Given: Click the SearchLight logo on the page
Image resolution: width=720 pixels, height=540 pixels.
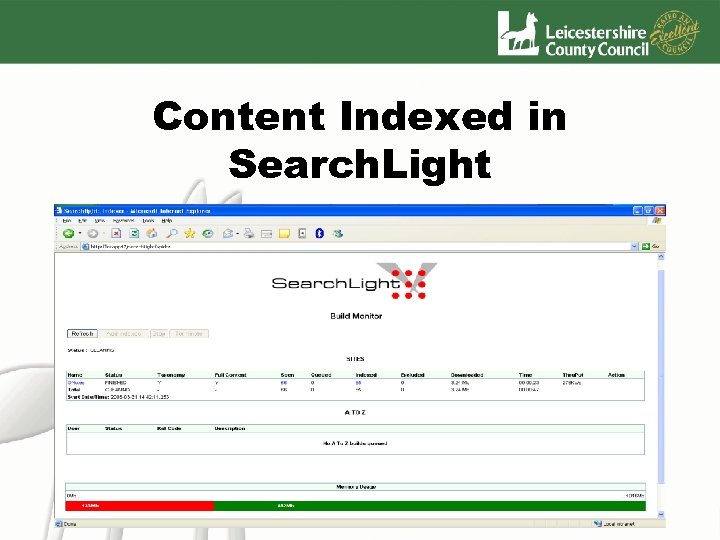Looking at the screenshot, I should coord(354,281).
